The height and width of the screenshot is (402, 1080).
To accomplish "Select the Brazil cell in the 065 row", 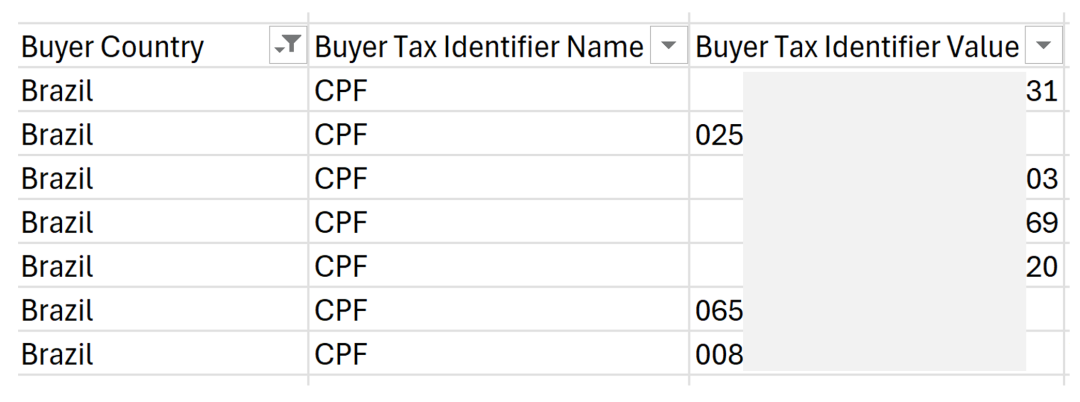I will (163, 310).
